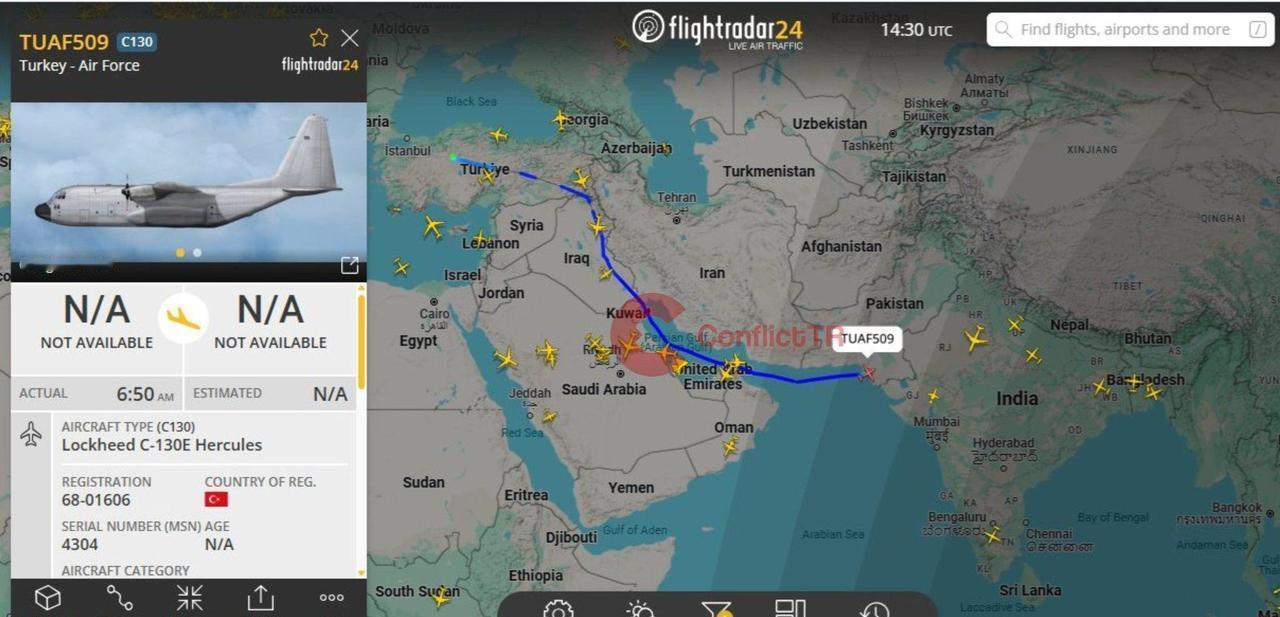Close the TUAF509 flight details panel

click(x=349, y=38)
